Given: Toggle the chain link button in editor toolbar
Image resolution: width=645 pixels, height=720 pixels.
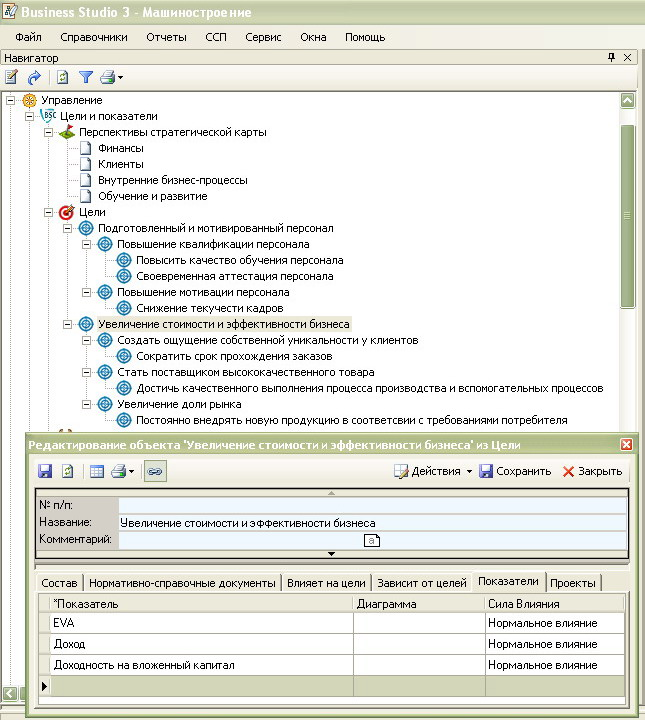Looking at the screenshot, I should (x=154, y=471).
